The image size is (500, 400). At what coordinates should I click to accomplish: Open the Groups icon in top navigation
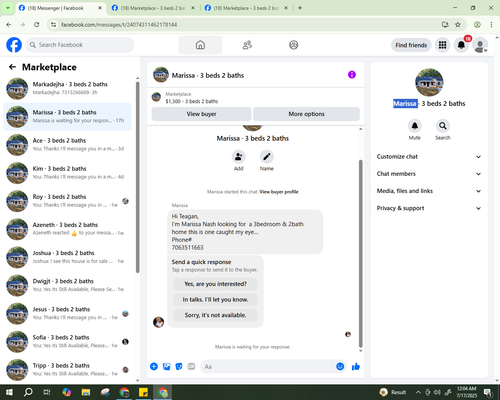click(x=294, y=45)
